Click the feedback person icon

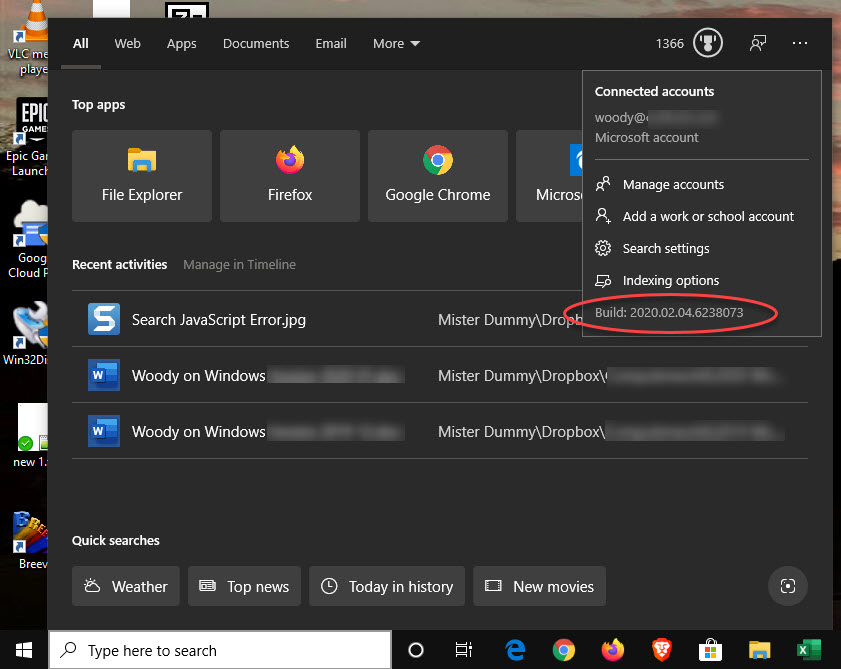coord(758,43)
